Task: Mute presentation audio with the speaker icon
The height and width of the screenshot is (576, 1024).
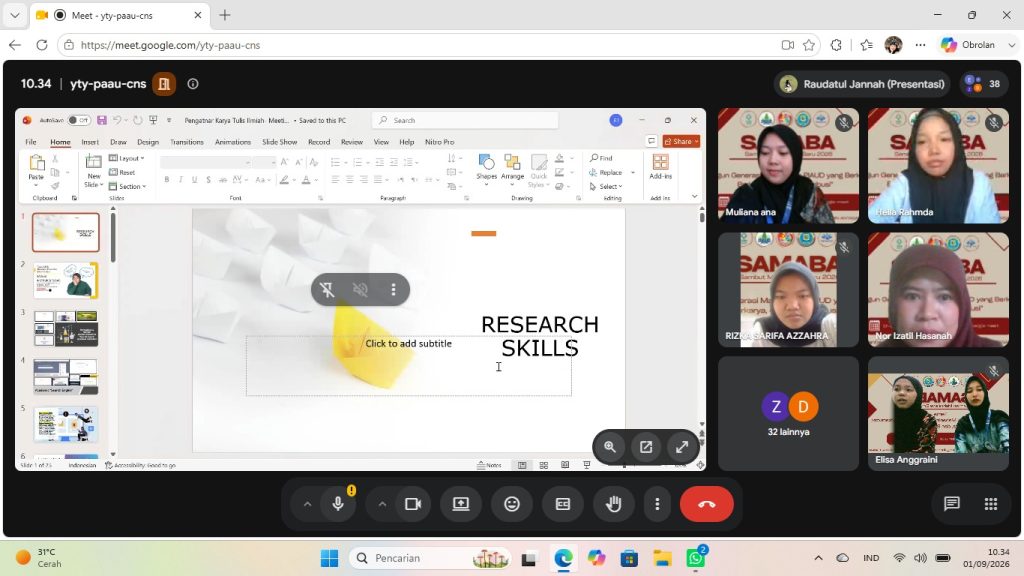Action: [360, 289]
